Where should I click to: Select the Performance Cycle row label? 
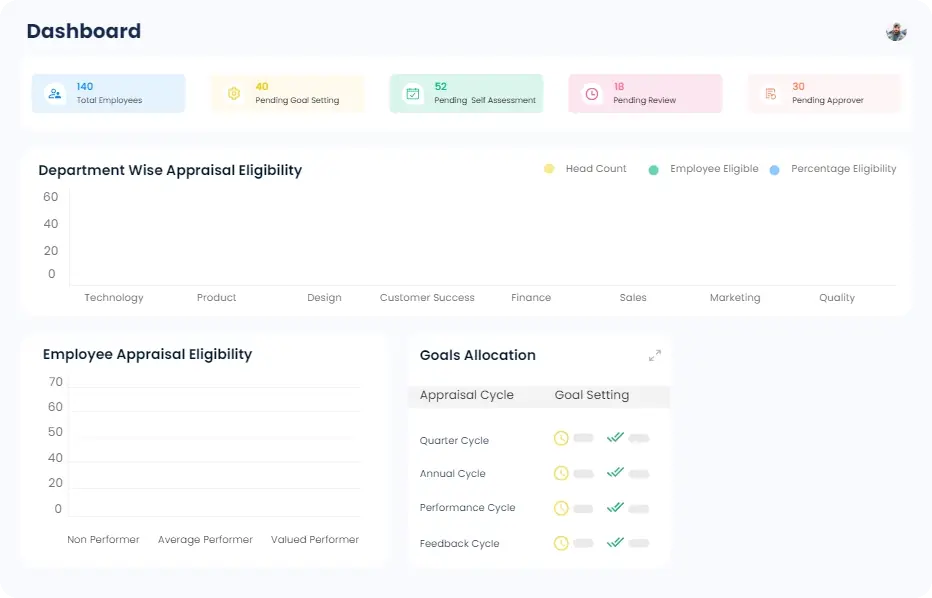tap(467, 508)
